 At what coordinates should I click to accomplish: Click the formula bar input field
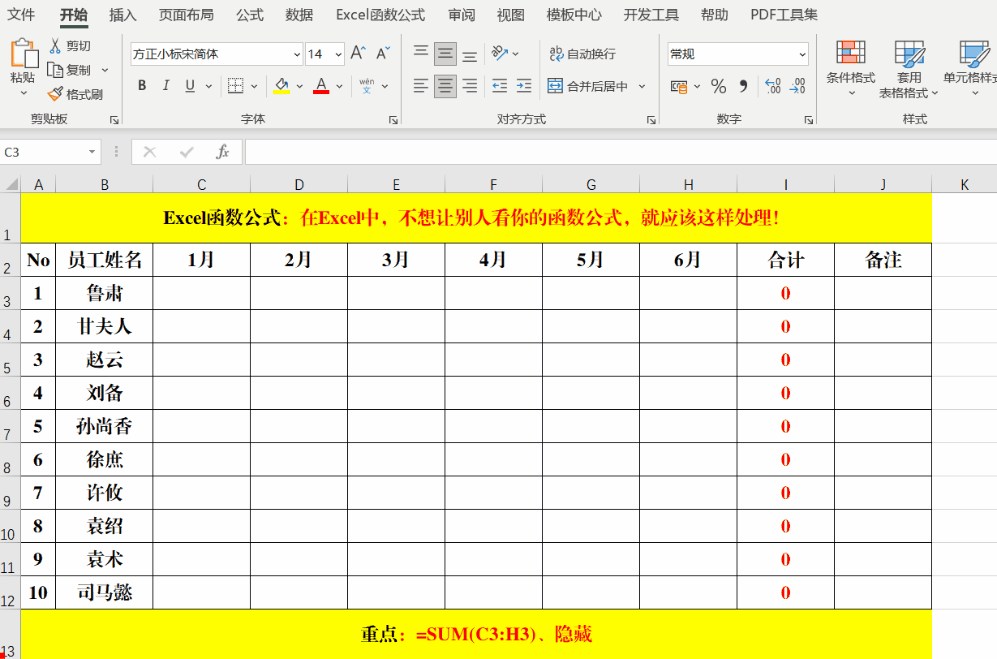coord(621,152)
